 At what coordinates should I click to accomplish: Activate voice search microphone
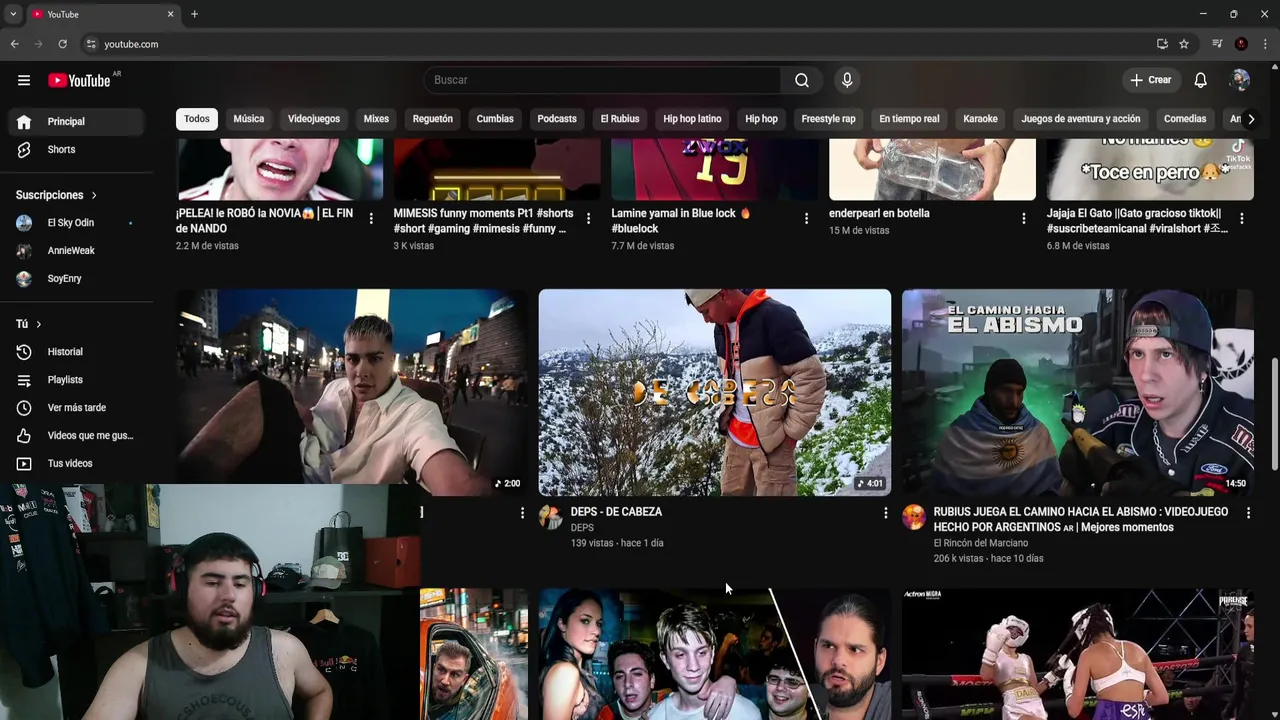847,80
